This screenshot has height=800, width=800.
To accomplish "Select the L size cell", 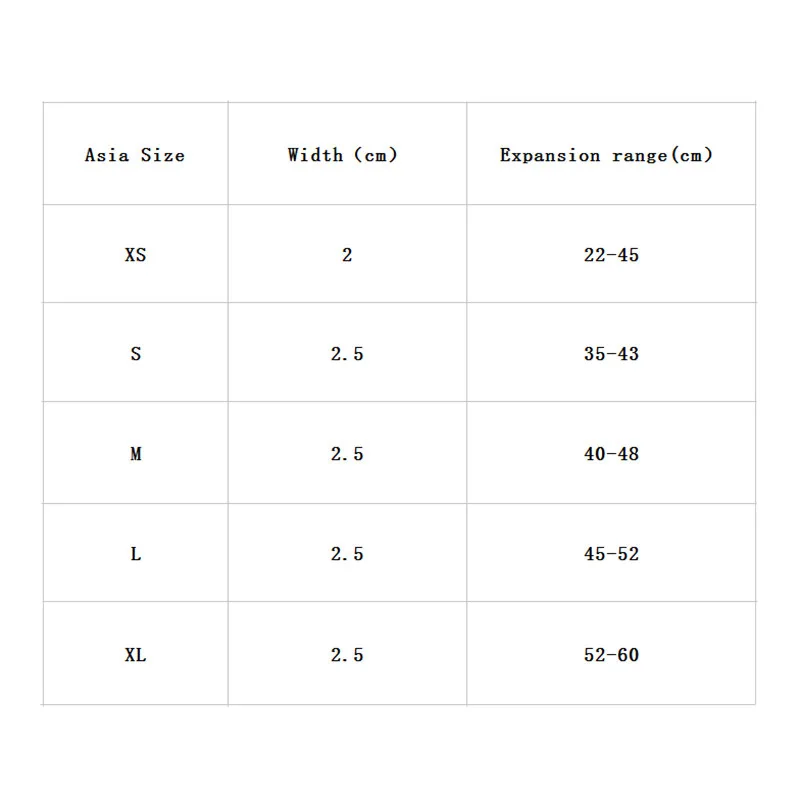I will (x=136, y=553).
